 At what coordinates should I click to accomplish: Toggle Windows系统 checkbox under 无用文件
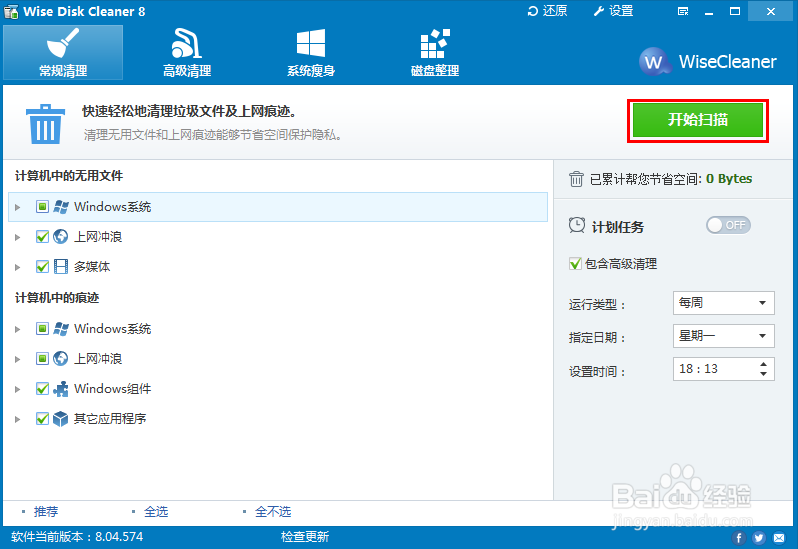42,207
